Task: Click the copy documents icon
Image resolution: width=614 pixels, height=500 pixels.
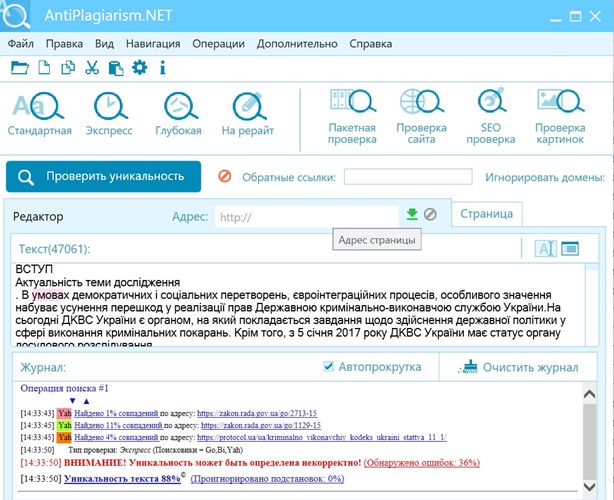Action: click(68, 67)
